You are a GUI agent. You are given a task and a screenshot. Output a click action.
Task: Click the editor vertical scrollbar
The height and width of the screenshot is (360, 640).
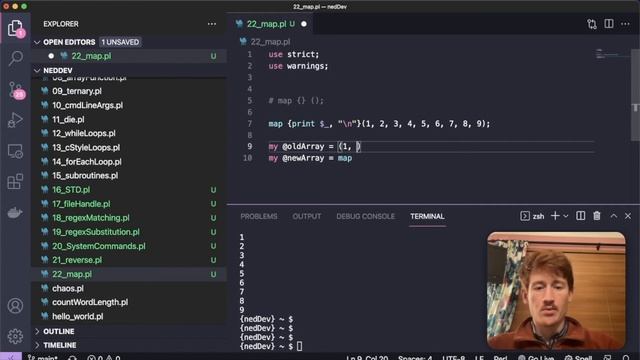(636, 95)
